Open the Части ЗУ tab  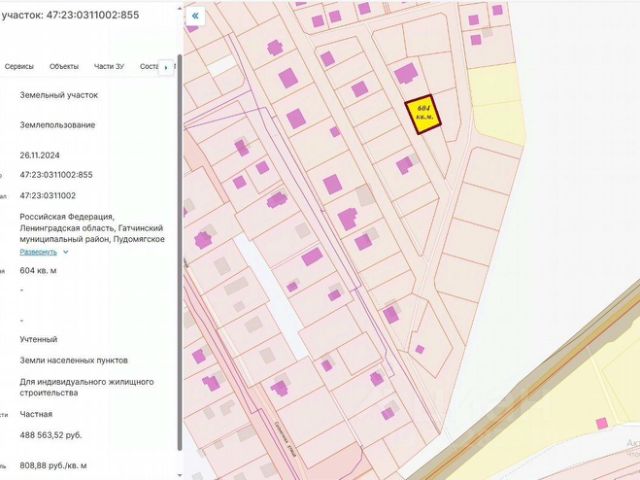109,67
